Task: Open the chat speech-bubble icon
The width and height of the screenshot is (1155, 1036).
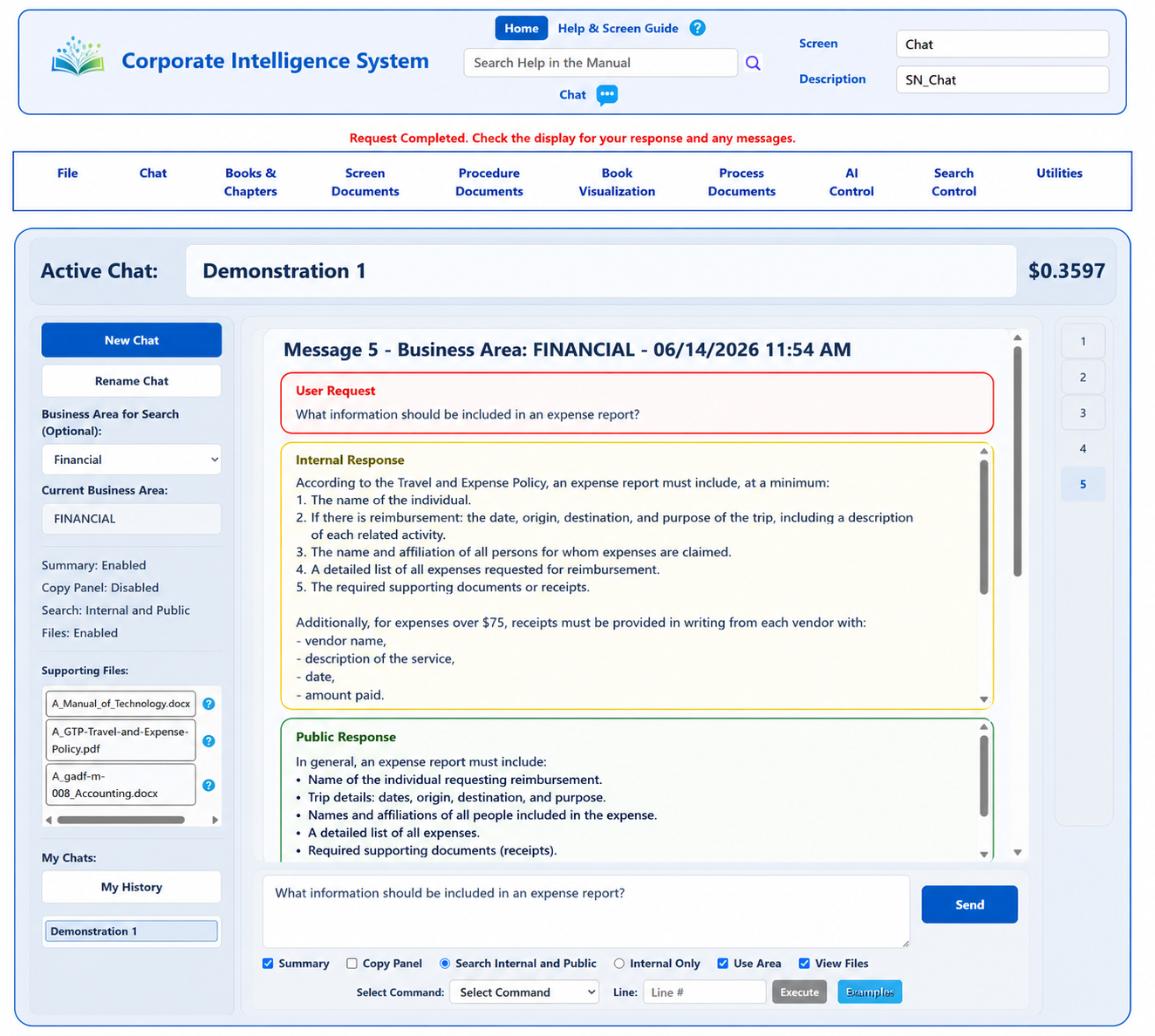Action: (607, 94)
